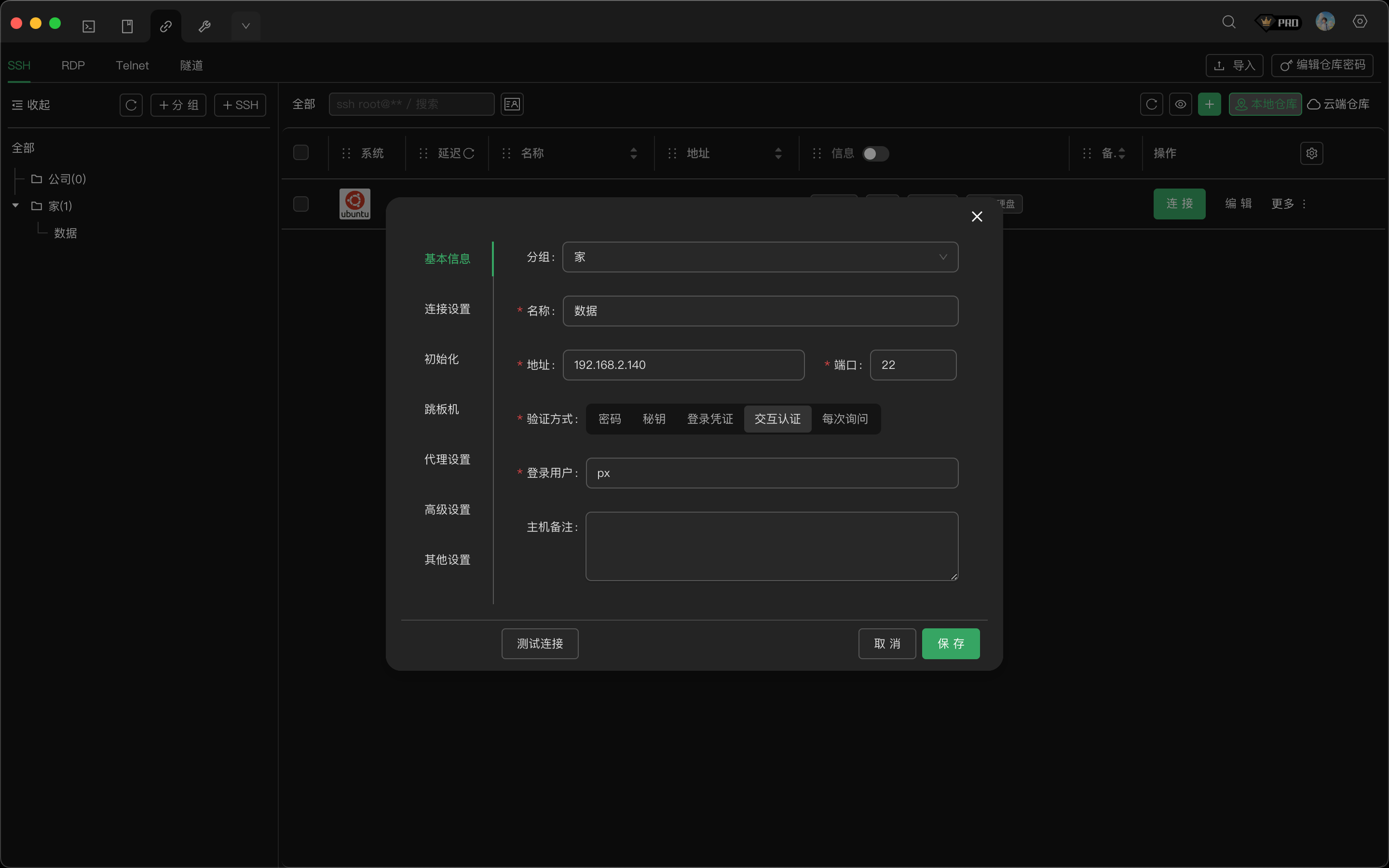Click the green 保存 button
Viewport: 1389px width, 868px height.
(x=950, y=644)
